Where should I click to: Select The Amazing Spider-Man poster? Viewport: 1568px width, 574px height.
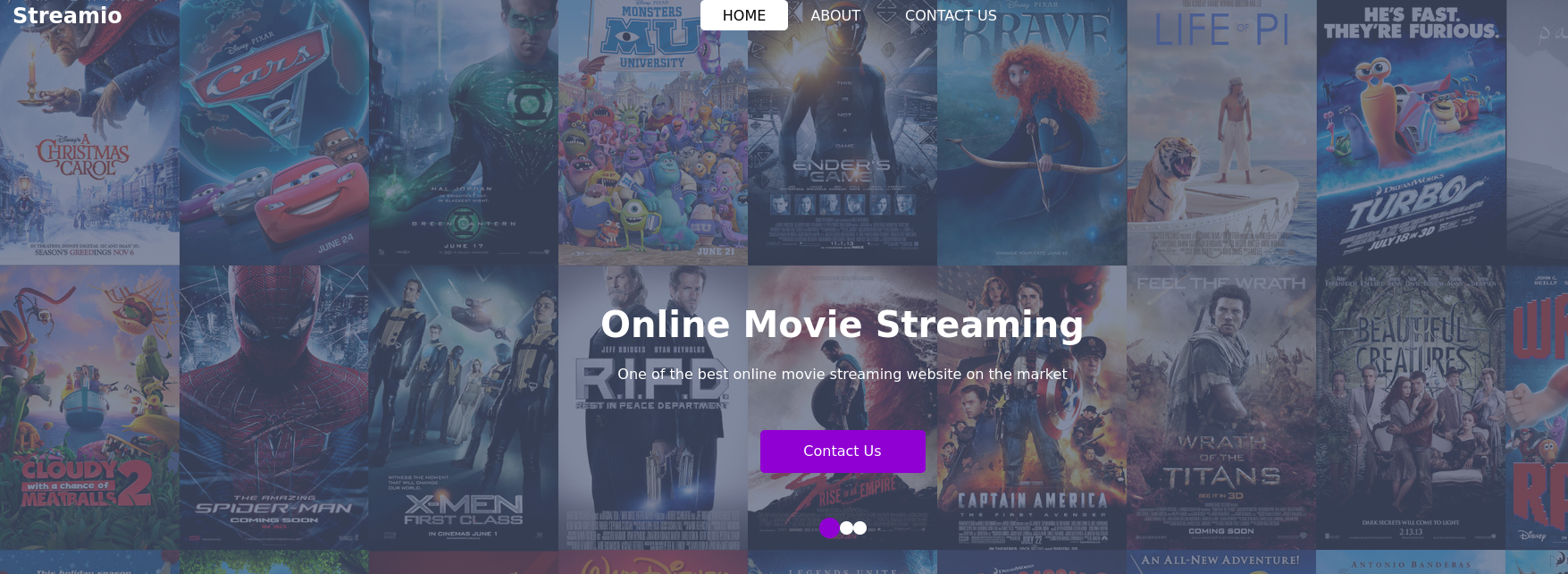(x=274, y=407)
